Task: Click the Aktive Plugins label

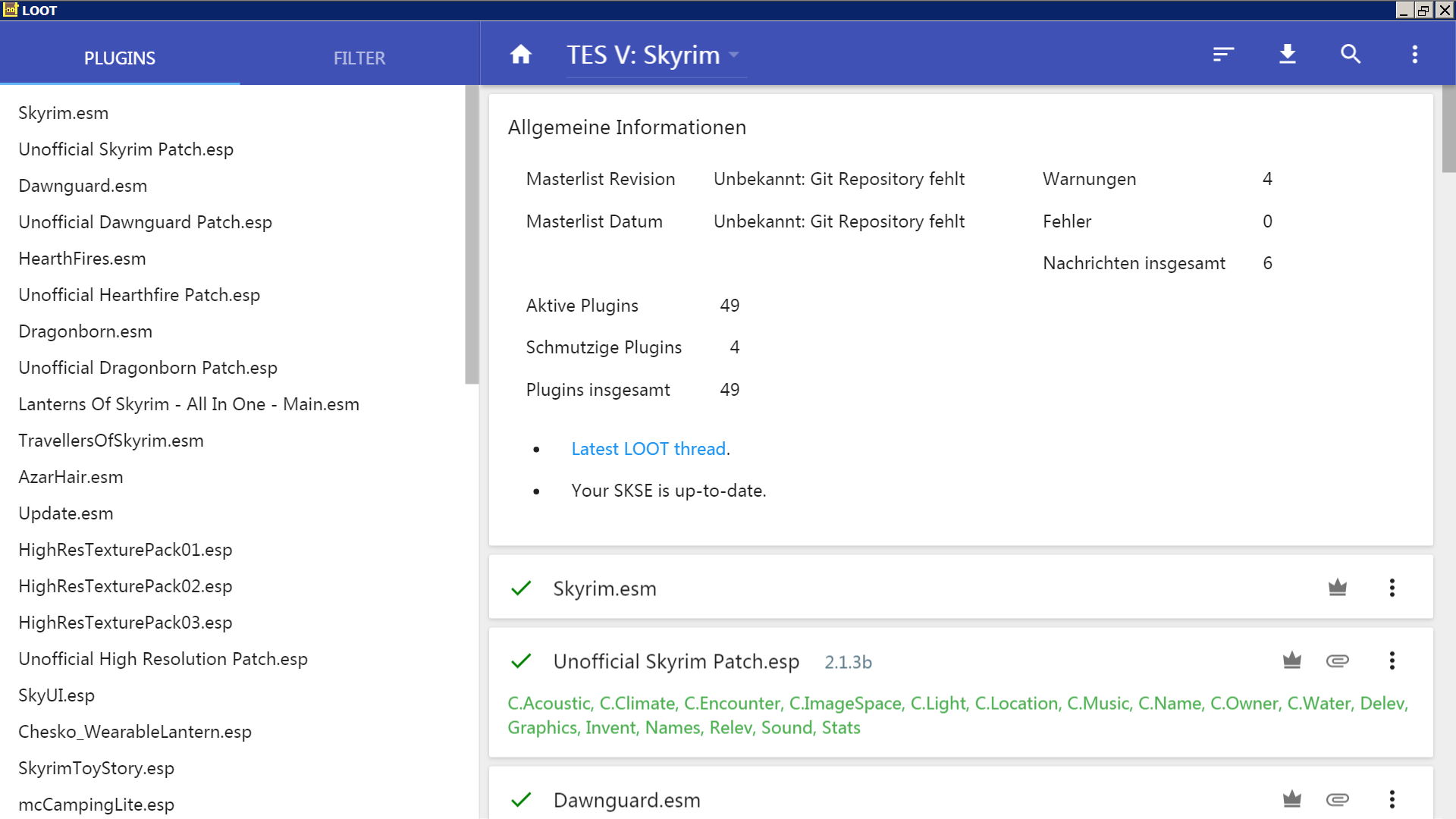Action: [582, 306]
